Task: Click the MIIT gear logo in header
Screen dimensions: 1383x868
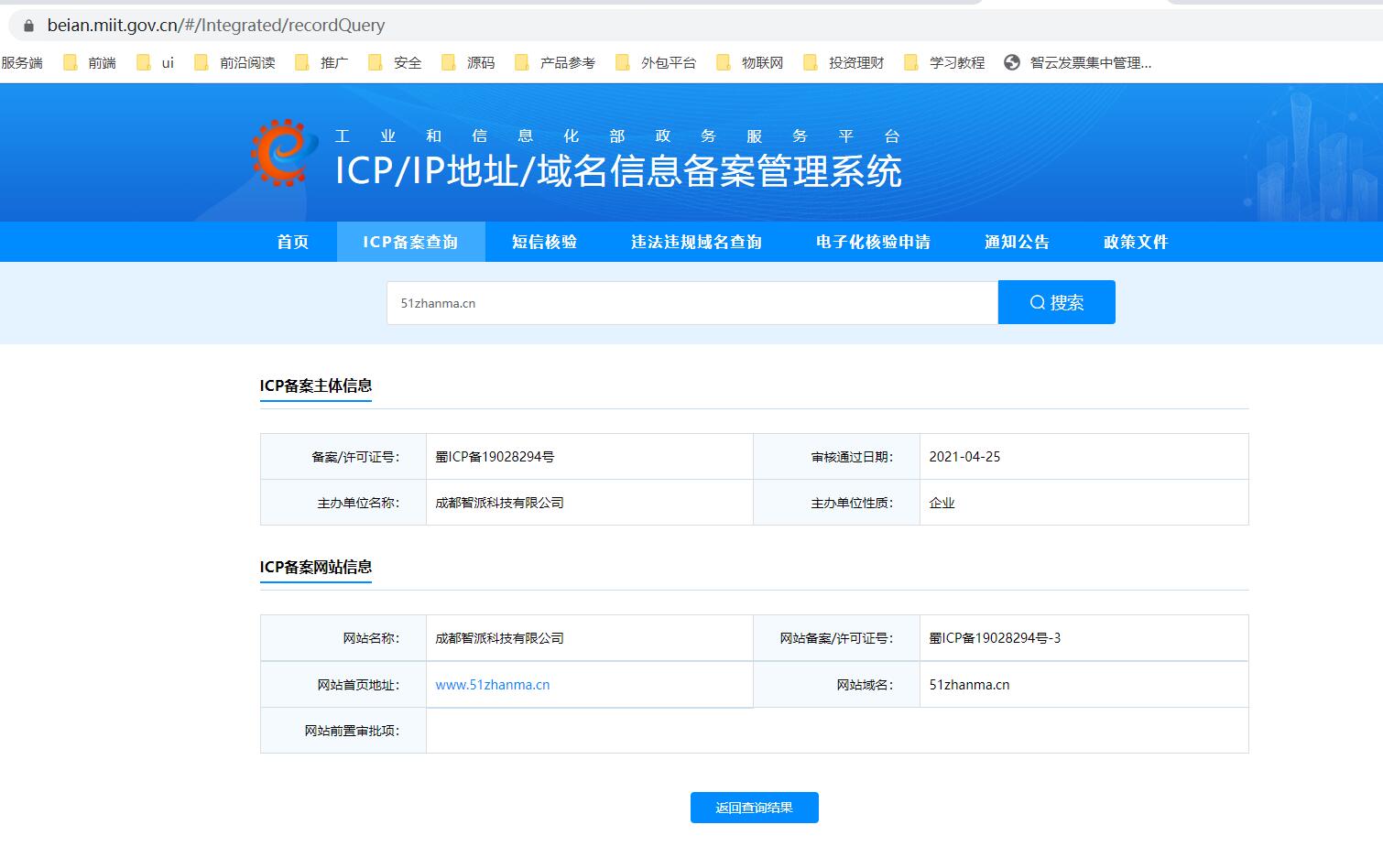Action: [283, 153]
